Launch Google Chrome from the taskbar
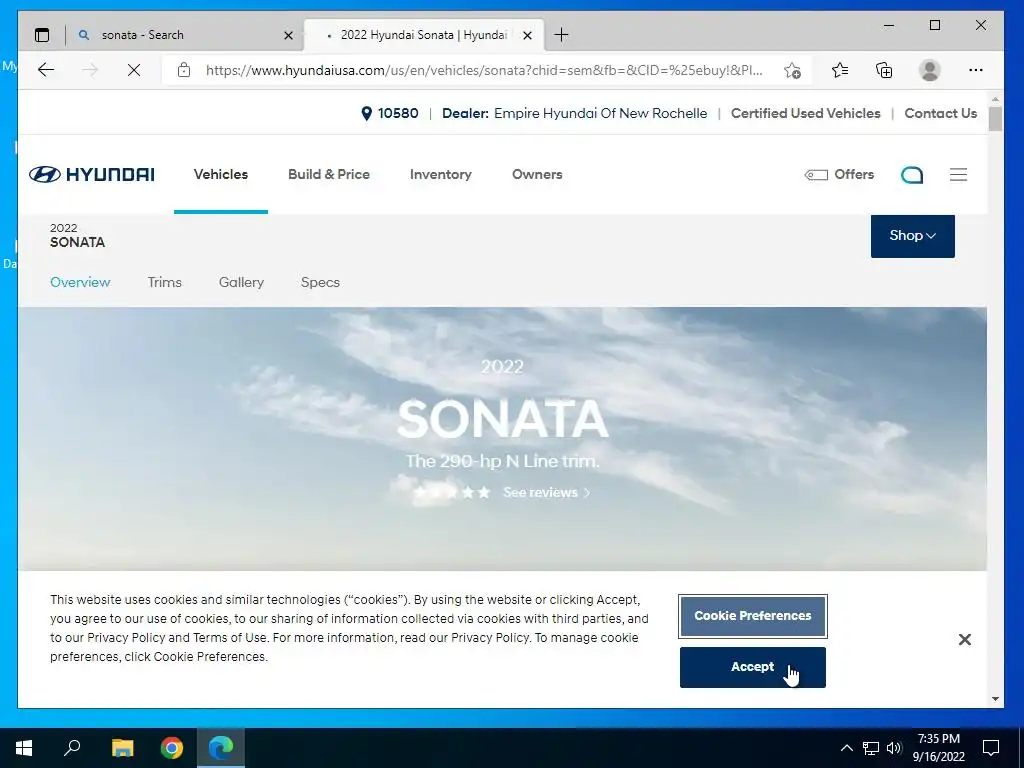1024x768 pixels. (172, 748)
